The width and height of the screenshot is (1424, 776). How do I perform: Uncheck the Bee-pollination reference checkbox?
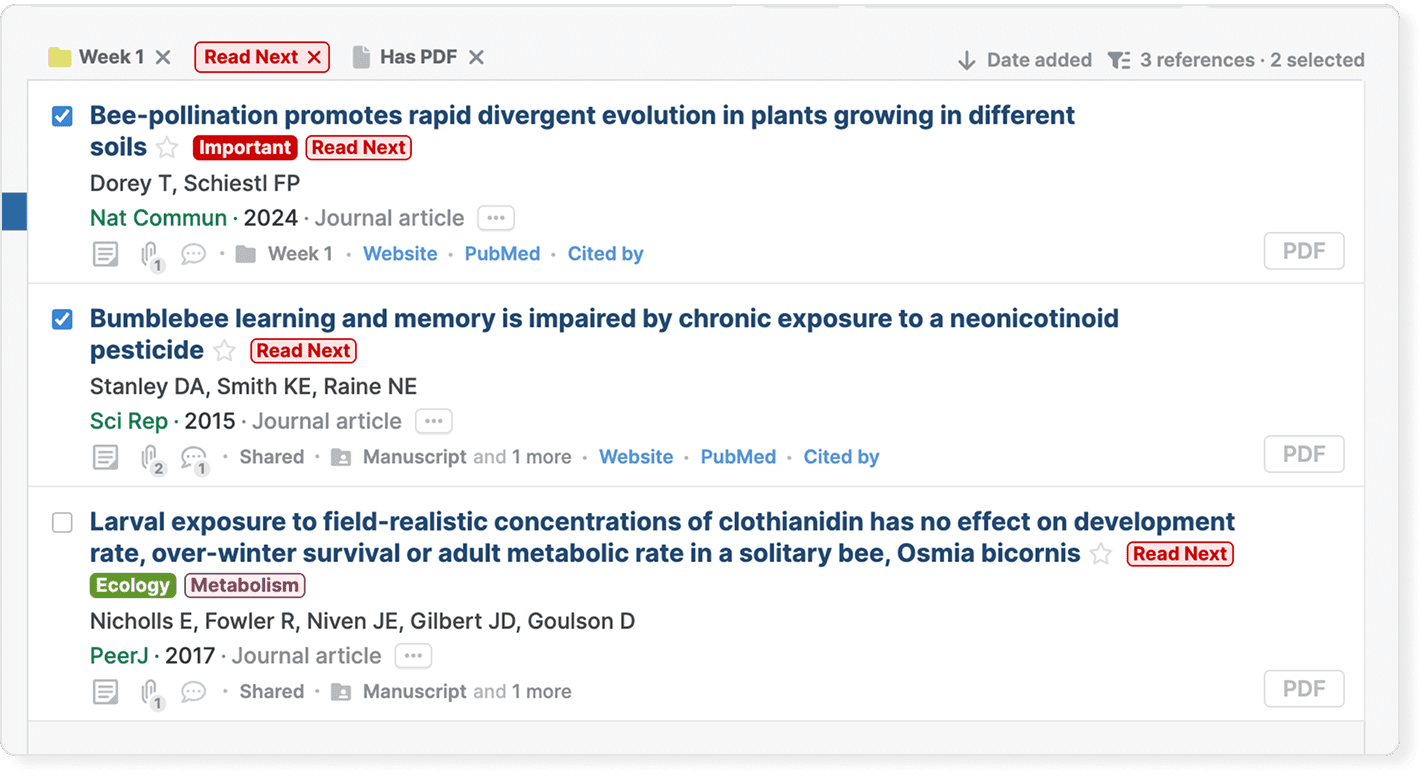[x=62, y=116]
